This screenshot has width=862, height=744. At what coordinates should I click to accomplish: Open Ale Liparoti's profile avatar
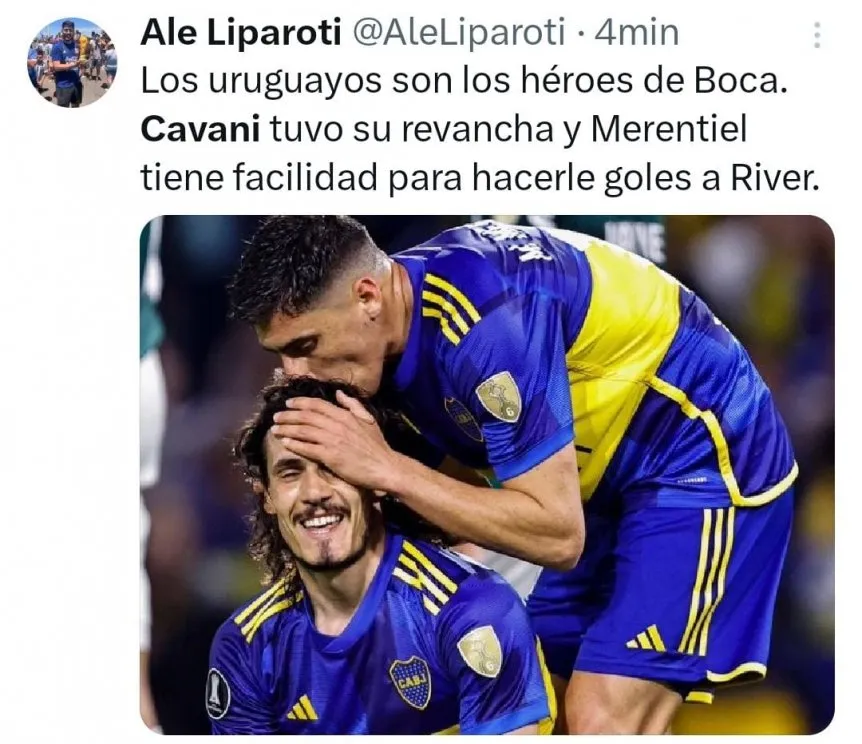click(x=72, y=62)
